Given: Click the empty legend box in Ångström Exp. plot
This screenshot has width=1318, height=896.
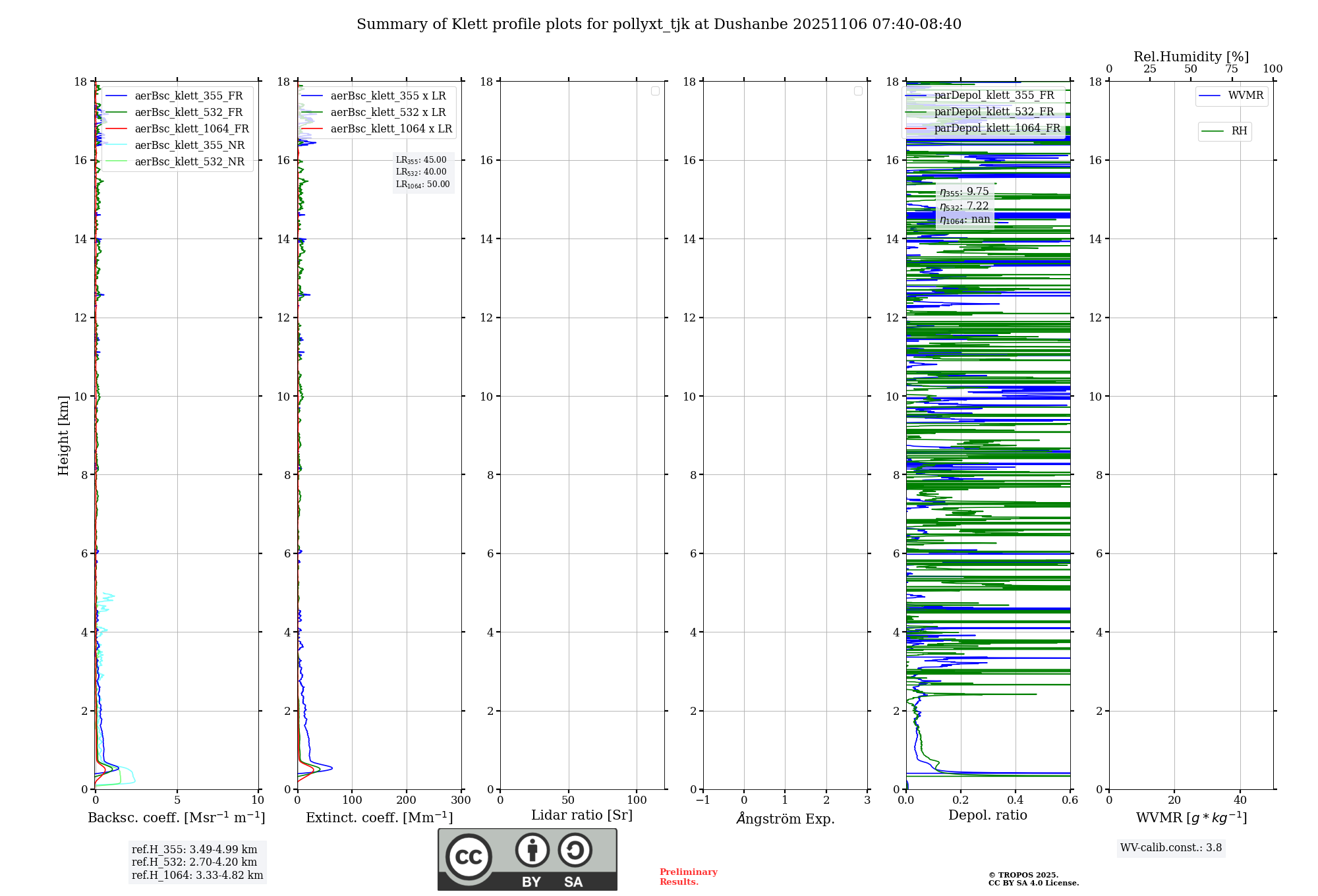Looking at the screenshot, I should (858, 91).
